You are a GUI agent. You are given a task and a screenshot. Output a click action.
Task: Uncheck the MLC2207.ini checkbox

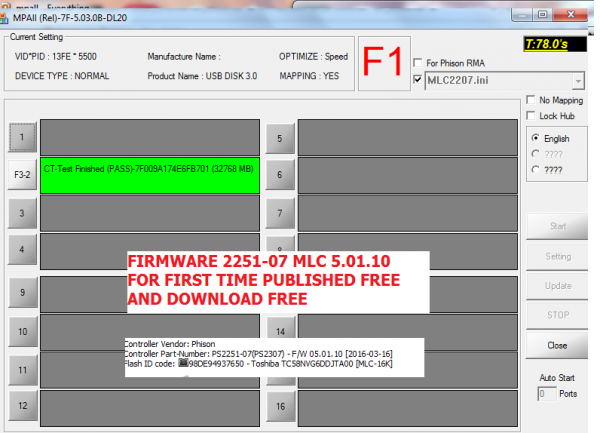point(418,80)
